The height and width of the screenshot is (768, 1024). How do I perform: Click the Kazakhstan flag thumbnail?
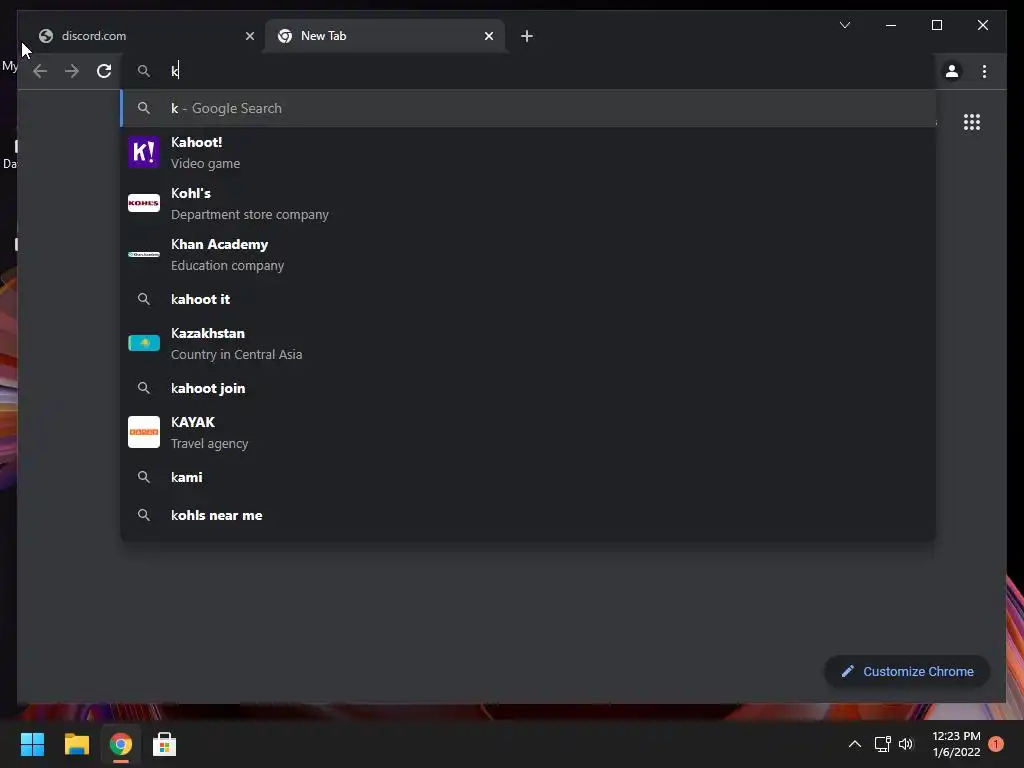[x=144, y=343]
